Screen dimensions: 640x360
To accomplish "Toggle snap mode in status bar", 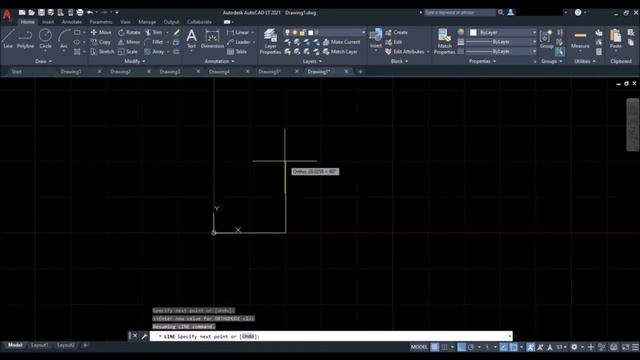I will 444,347.
